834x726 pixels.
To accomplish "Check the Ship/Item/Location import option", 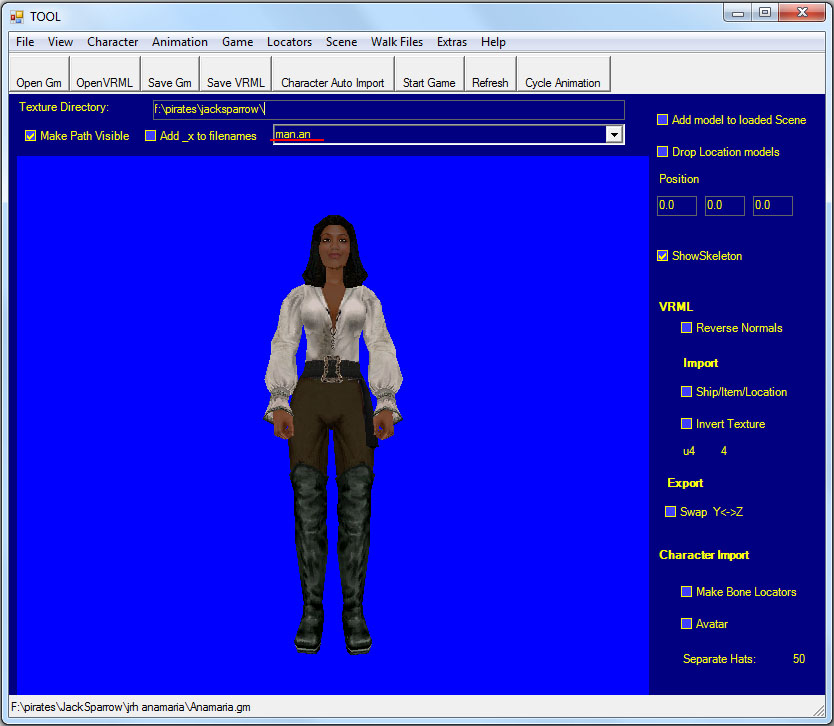I will pos(687,392).
